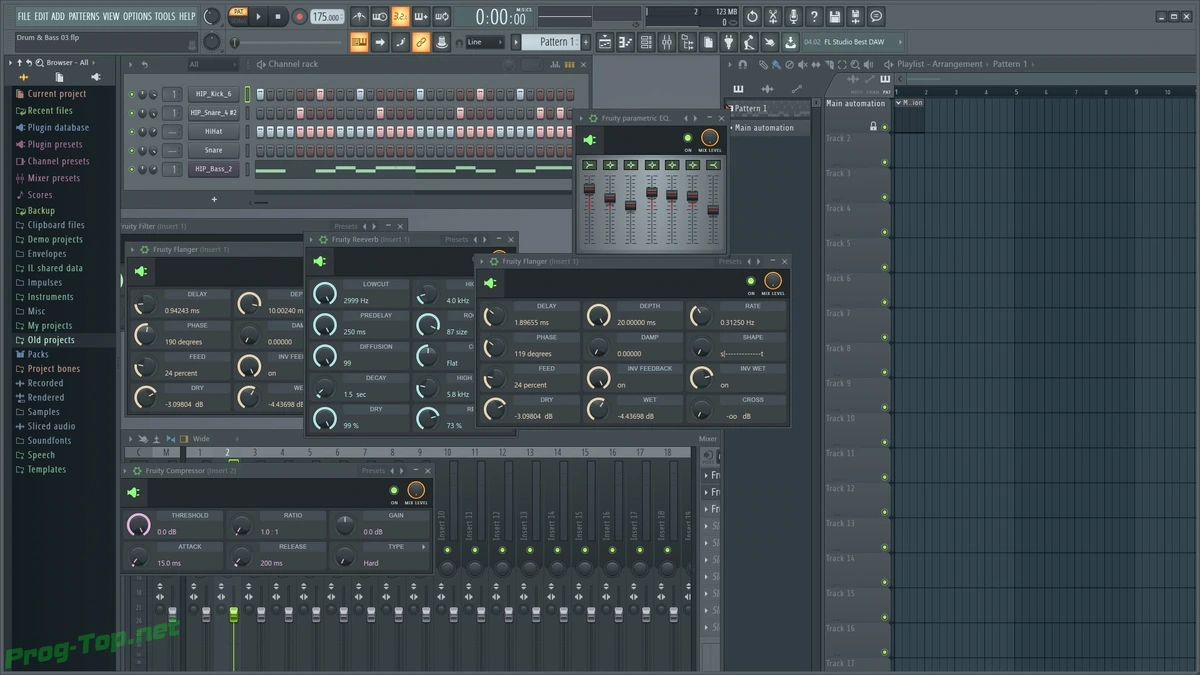Viewport: 1200px width, 675px height.
Task: Click the download content library icon
Action: [x=790, y=42]
